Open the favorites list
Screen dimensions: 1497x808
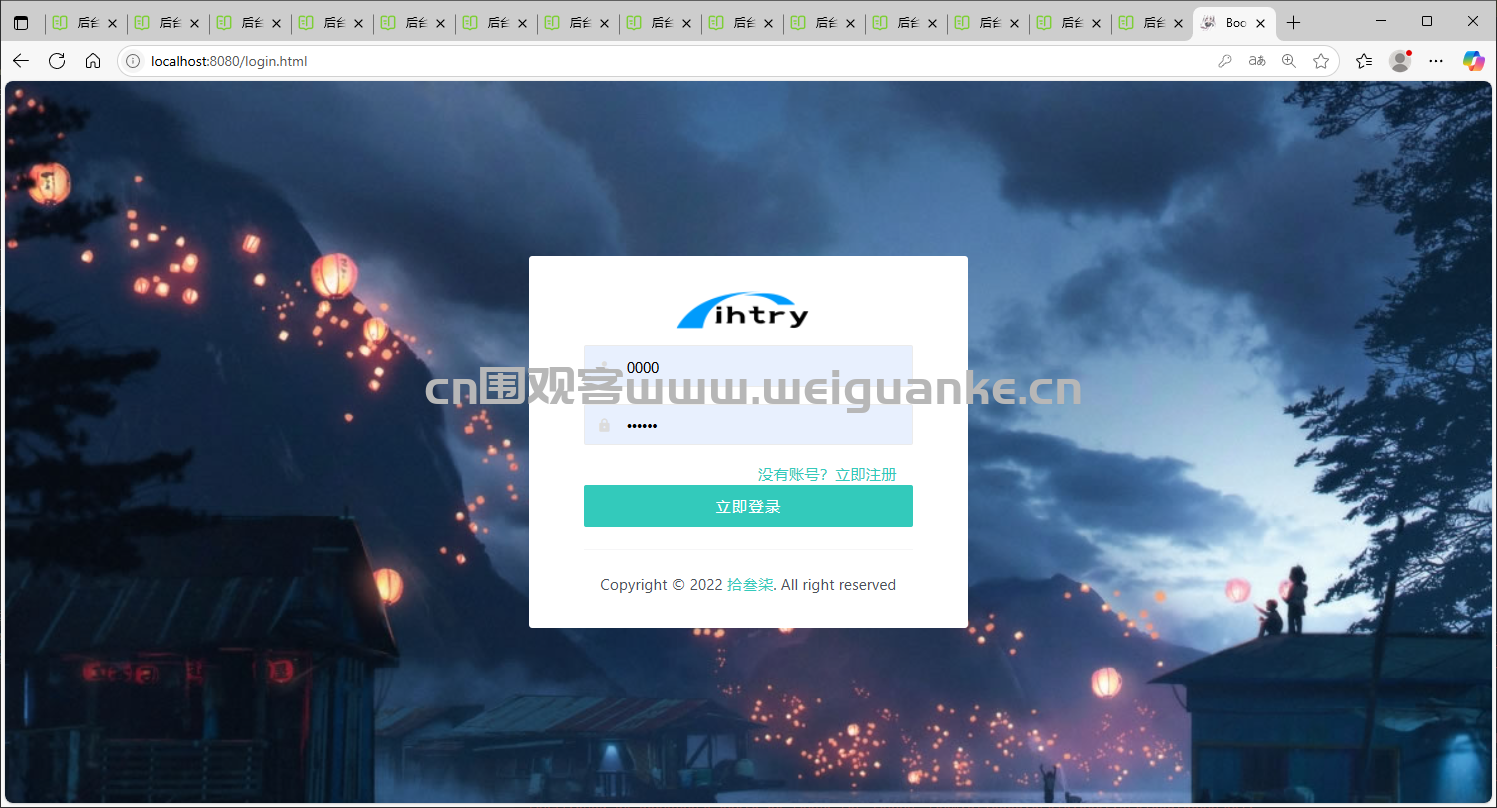coord(1364,61)
